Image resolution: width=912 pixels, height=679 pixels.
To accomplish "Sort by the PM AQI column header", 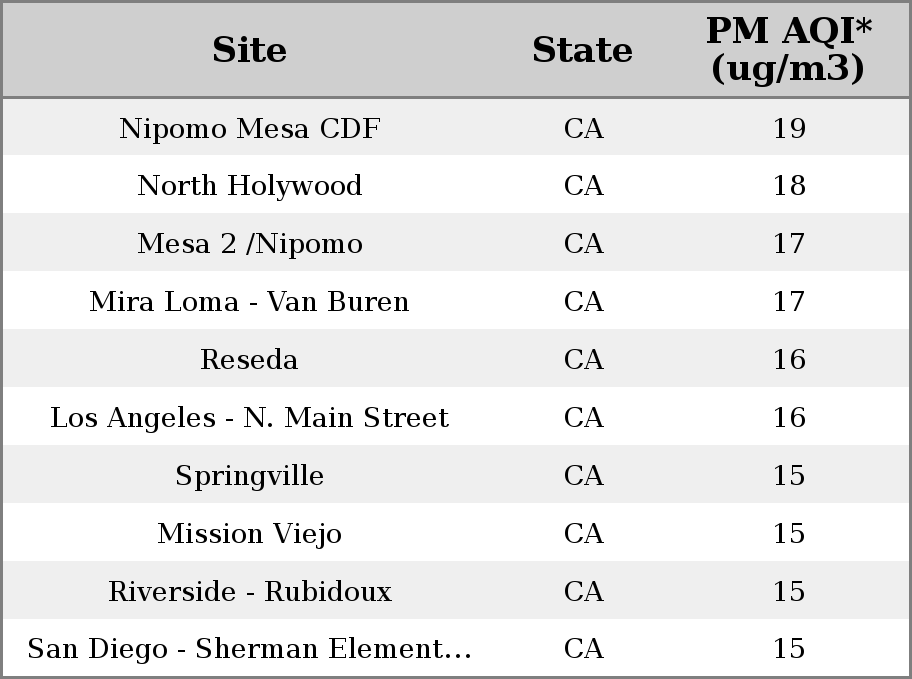I will [x=789, y=49].
